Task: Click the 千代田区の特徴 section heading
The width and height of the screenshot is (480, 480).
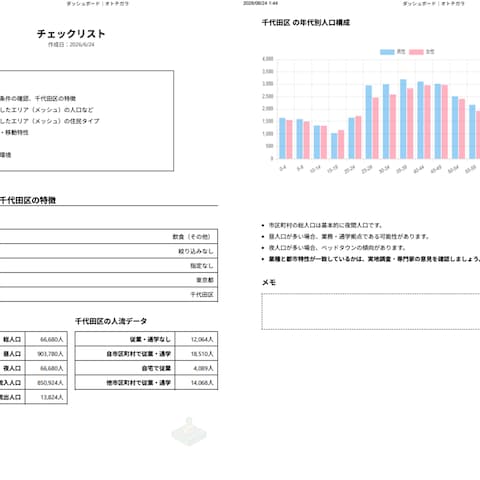Action: click(x=28, y=200)
